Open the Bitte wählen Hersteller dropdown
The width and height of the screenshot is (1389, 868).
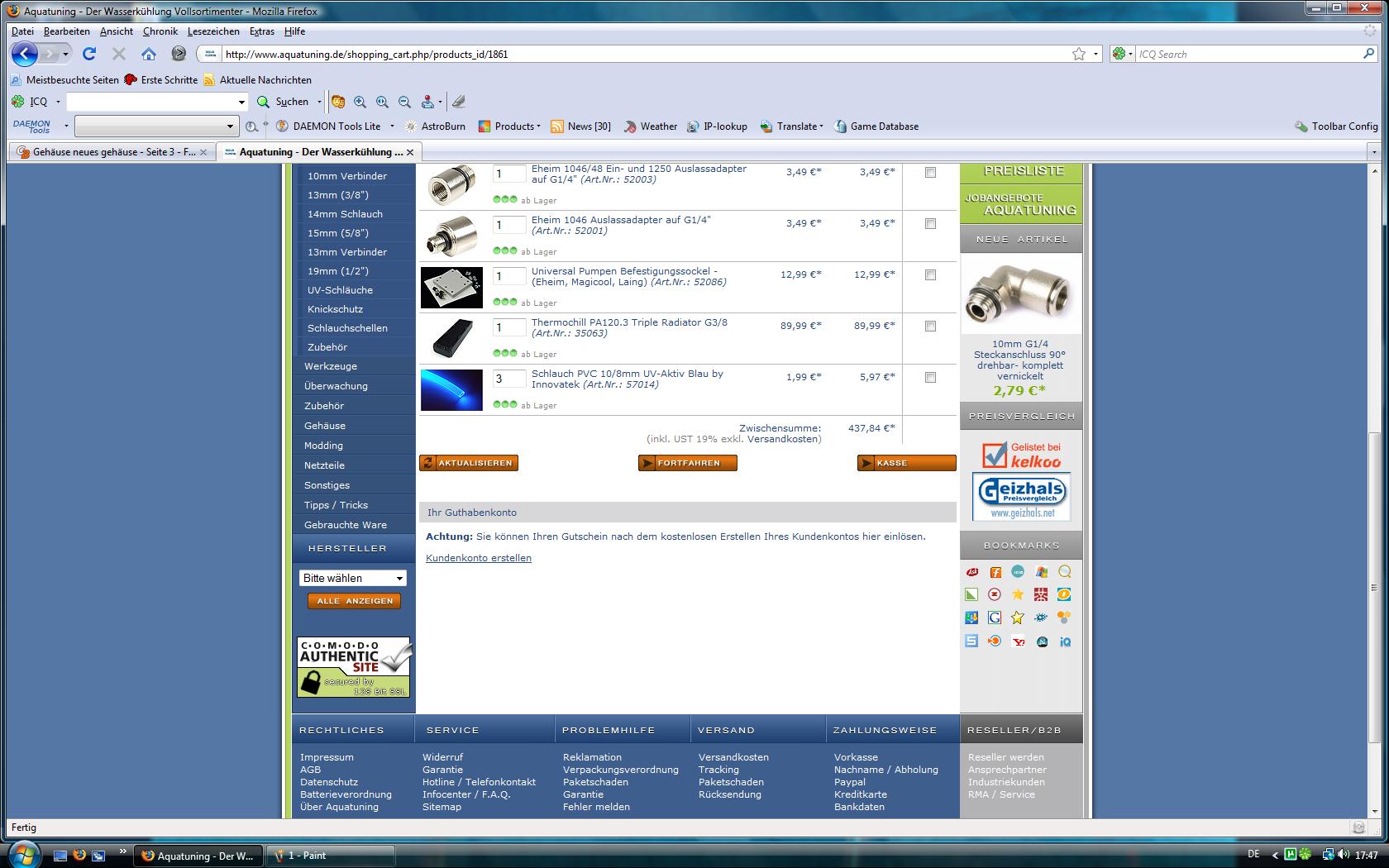353,579
